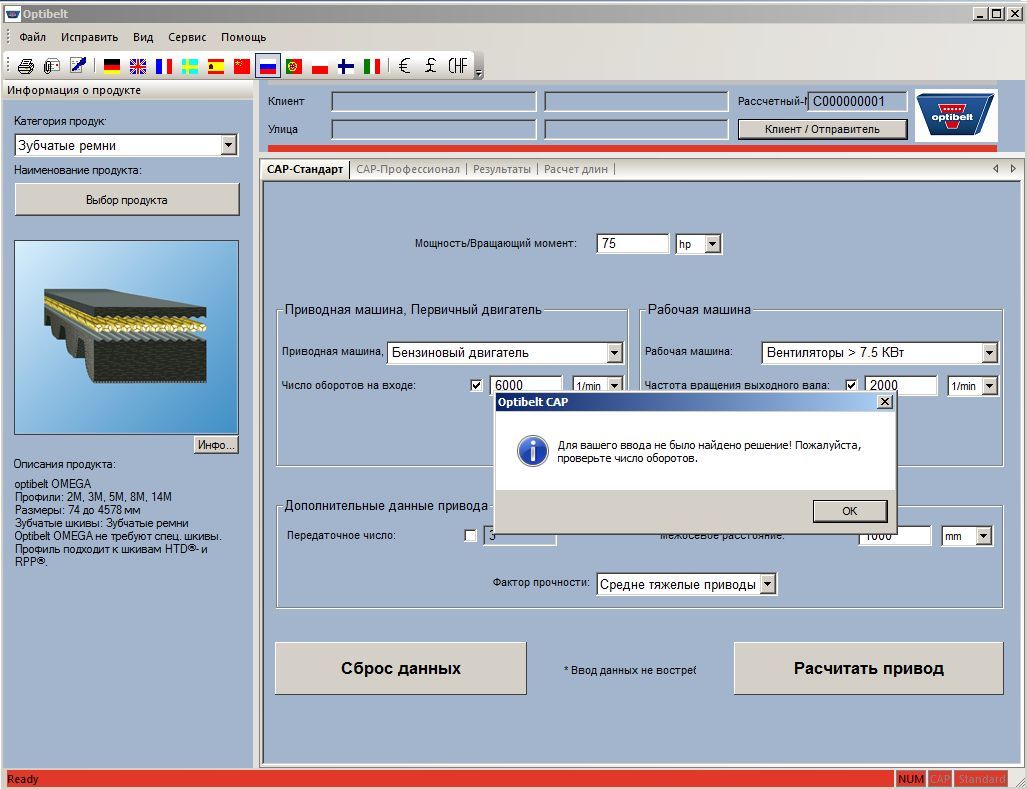Switch language using the British flag icon
The height and width of the screenshot is (789, 1027).
point(138,66)
